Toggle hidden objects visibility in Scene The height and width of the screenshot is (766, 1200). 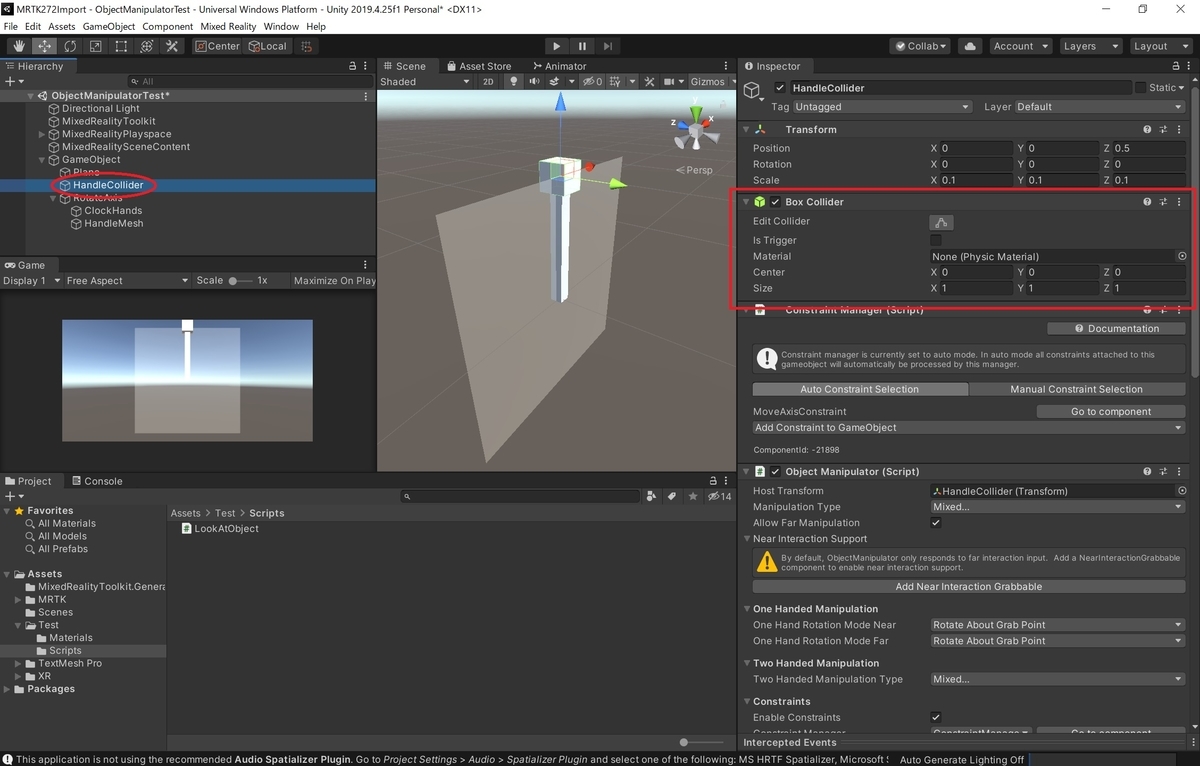coord(592,82)
